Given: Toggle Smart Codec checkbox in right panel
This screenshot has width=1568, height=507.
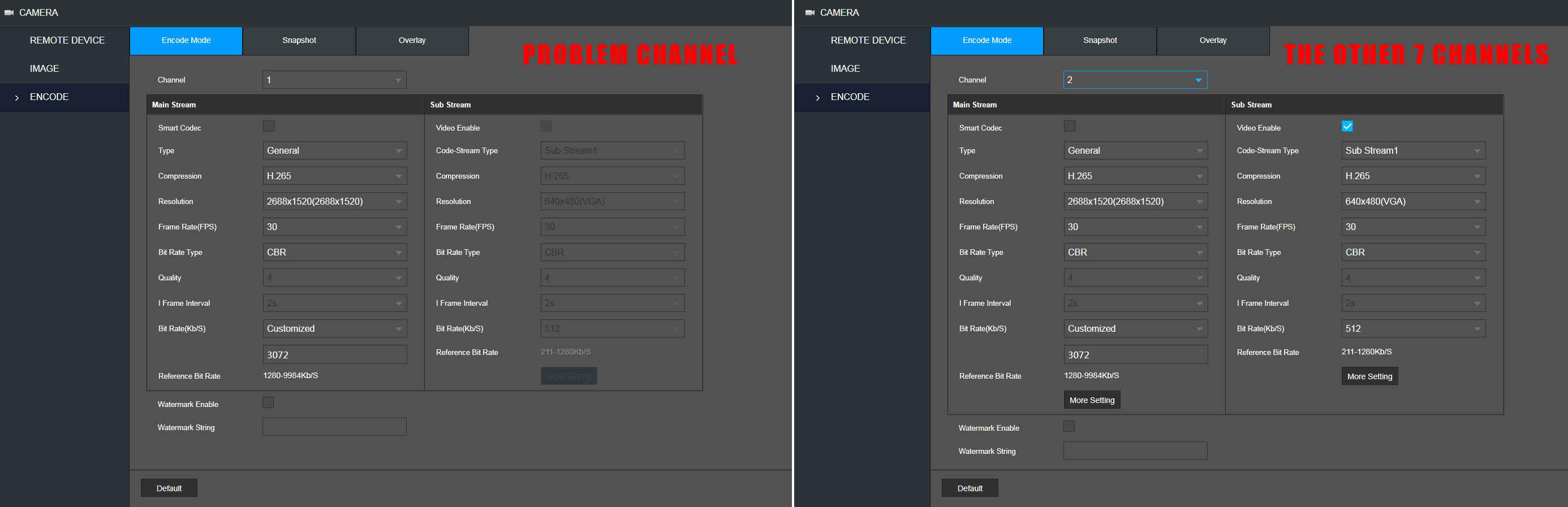Looking at the screenshot, I should click(x=1070, y=127).
